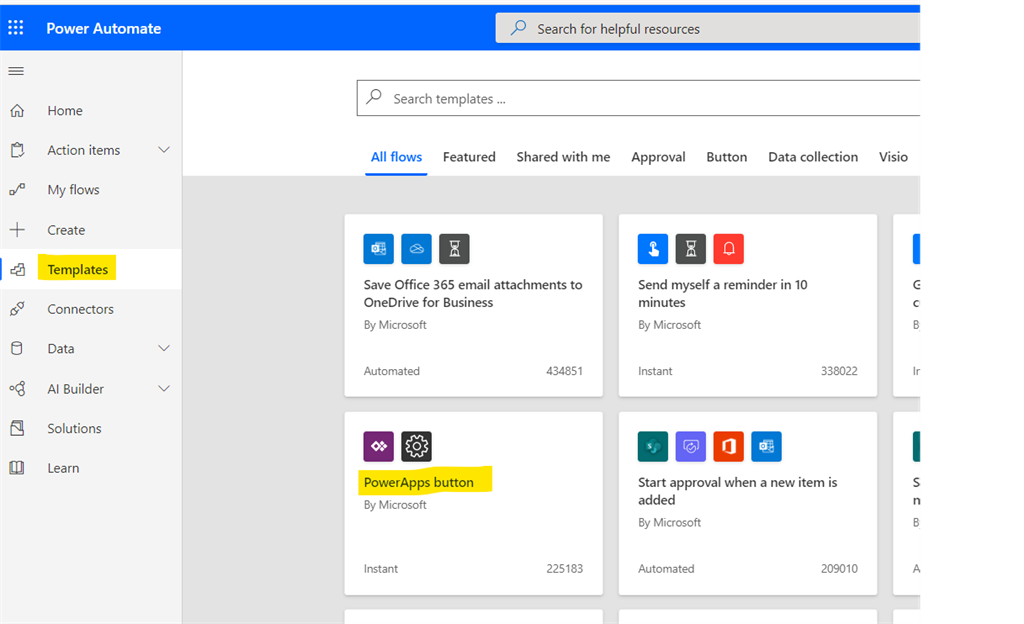The height and width of the screenshot is (624, 1024).
Task: Click the Create plus icon
Action: click(17, 230)
